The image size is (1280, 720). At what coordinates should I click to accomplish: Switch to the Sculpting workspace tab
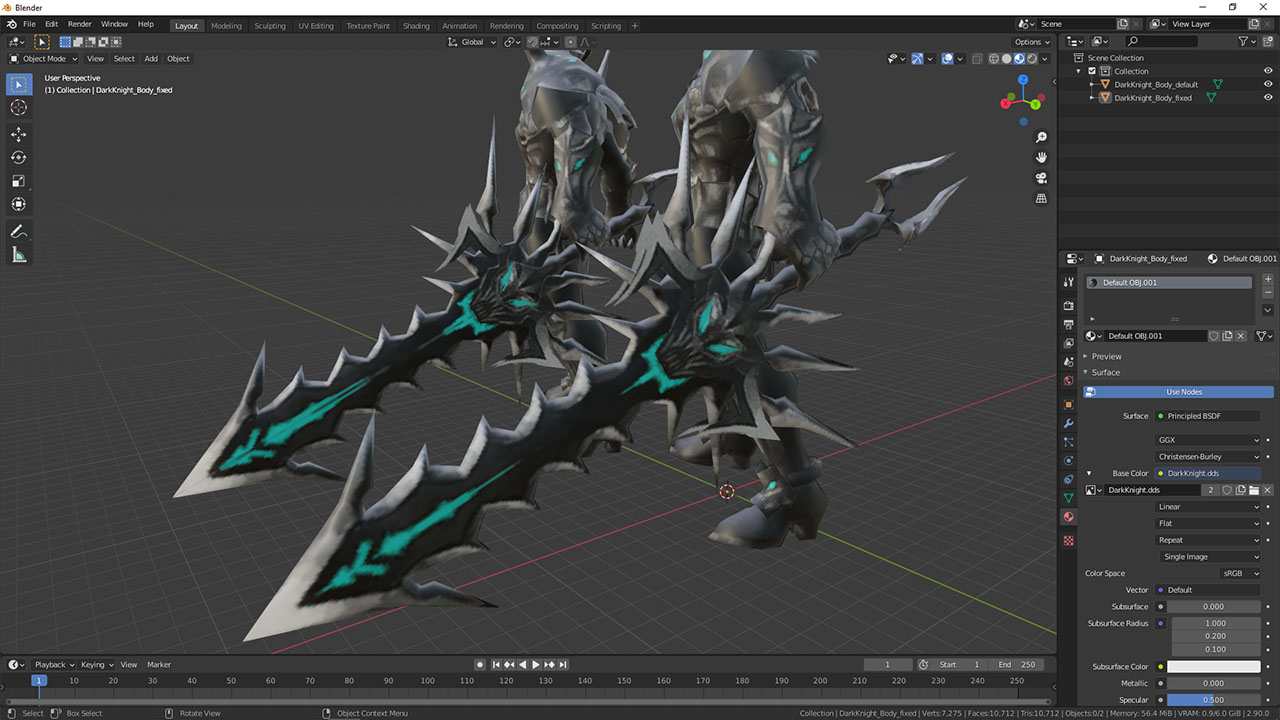click(269, 26)
